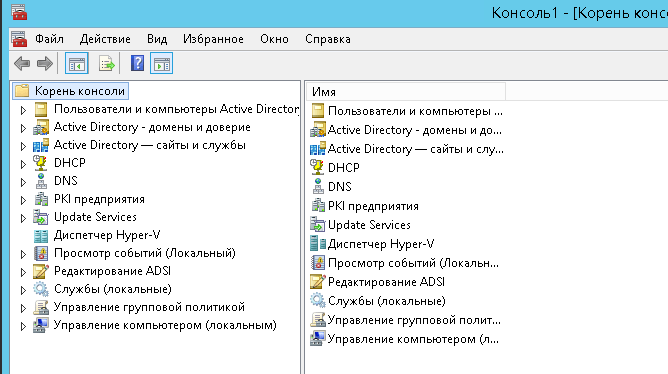The image size is (668, 374).
Task: Select Диспетчер Hyper-V in the tree
Action: tap(107, 235)
